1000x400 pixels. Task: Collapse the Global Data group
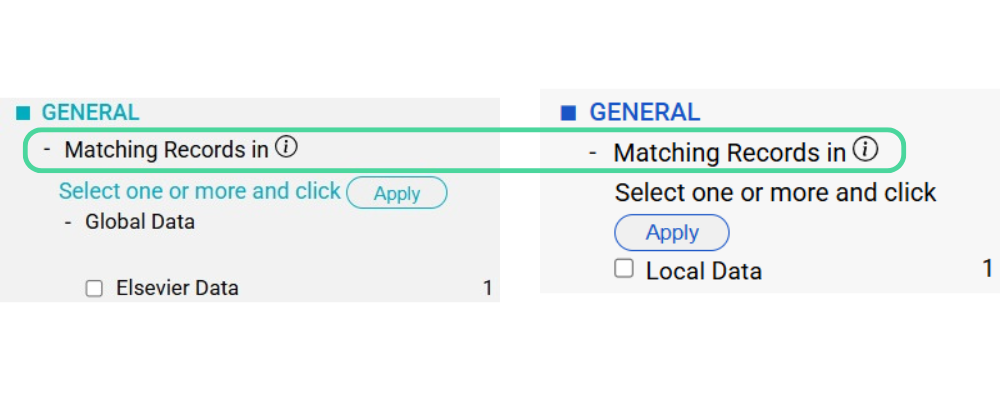68,222
